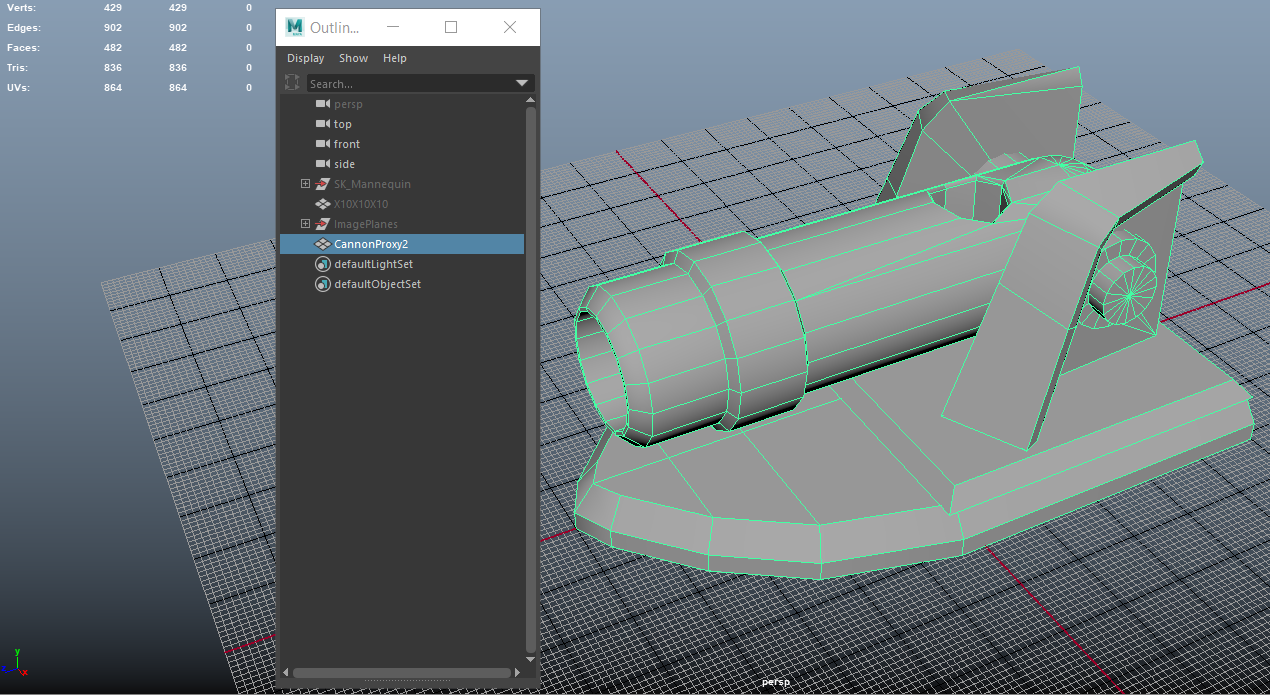This screenshot has width=1270, height=695.
Task: Click the CannonProxy2 mesh icon
Action: (x=322, y=244)
